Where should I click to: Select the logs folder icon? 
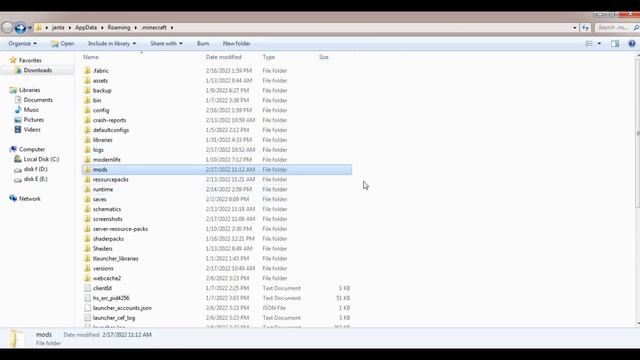[x=87, y=149]
